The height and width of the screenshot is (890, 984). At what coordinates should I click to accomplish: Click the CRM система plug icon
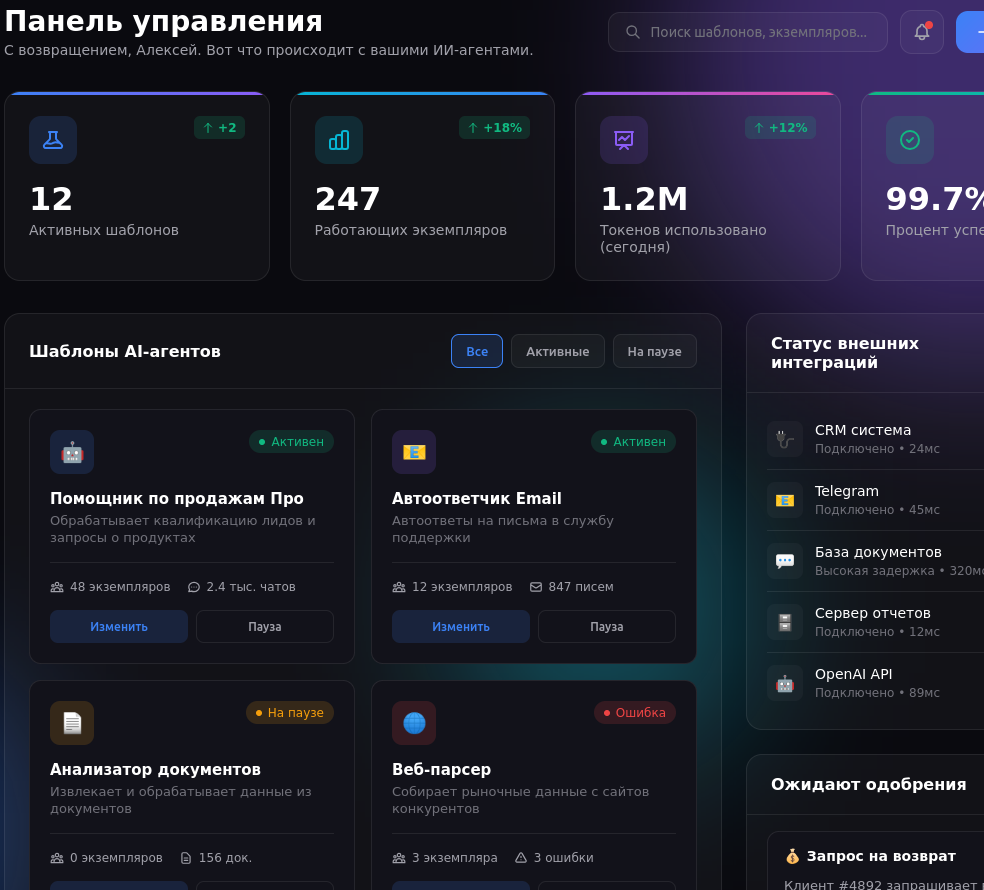tap(785, 440)
